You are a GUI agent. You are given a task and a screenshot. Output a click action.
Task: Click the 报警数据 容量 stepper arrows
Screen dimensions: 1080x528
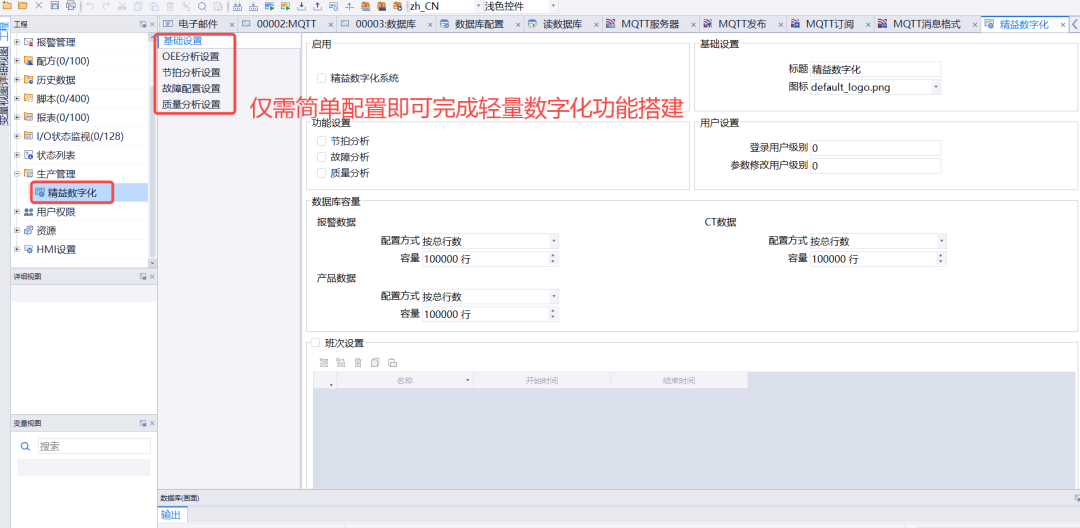pyautogui.click(x=554, y=259)
